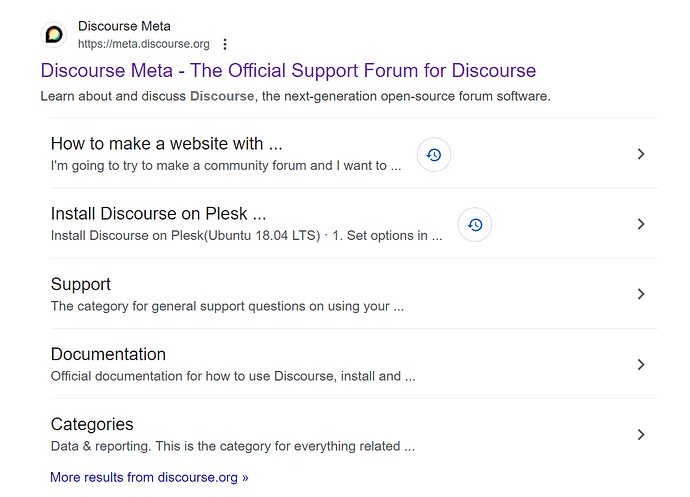The height and width of the screenshot is (497, 690).
Task: Click the https://meta.discourse.org URL text
Action: (143, 44)
